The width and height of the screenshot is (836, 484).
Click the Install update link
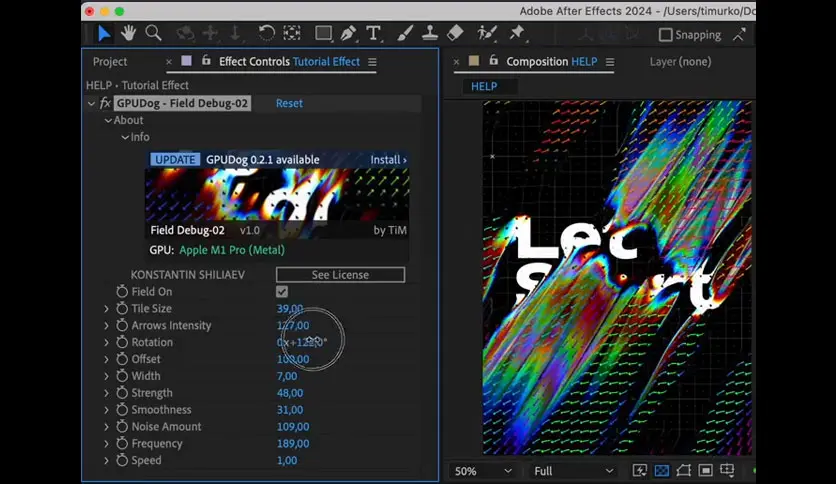pyautogui.click(x=388, y=160)
